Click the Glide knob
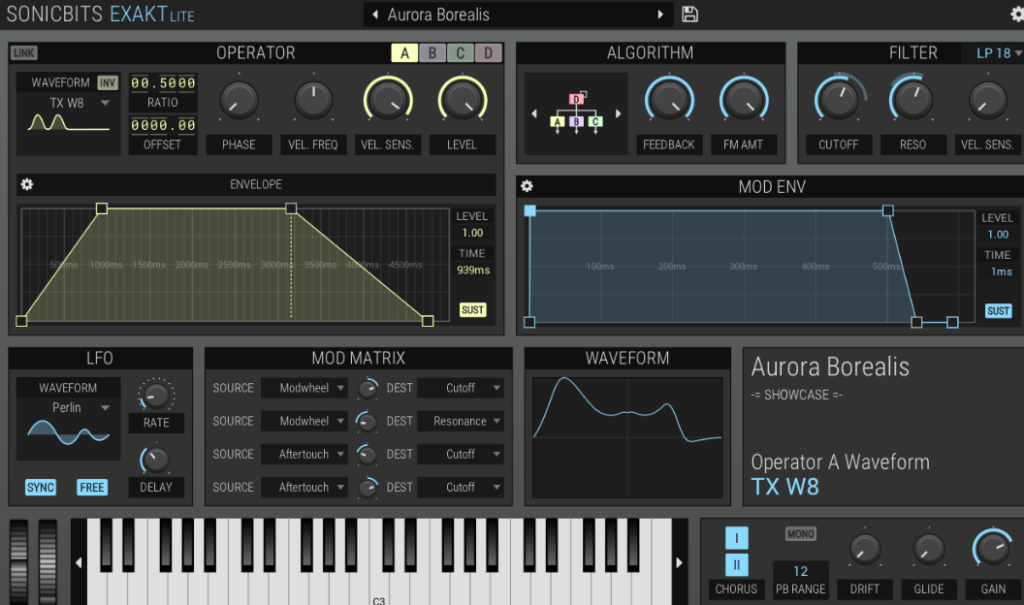This screenshot has width=1024, height=605. [929, 549]
